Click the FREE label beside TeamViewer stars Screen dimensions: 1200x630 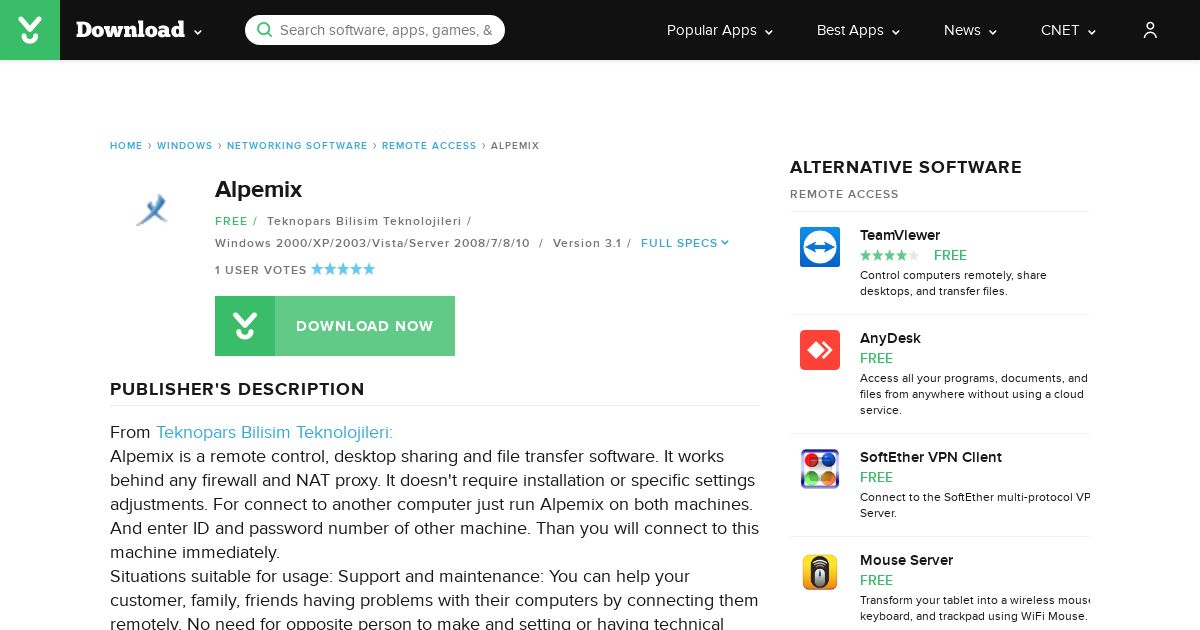tap(950, 255)
